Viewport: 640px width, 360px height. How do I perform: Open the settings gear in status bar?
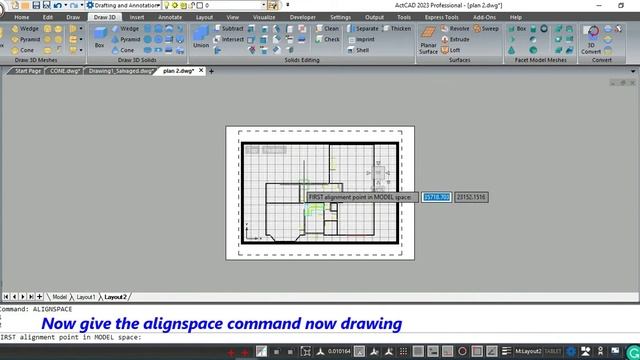pyautogui.click(x=571, y=351)
